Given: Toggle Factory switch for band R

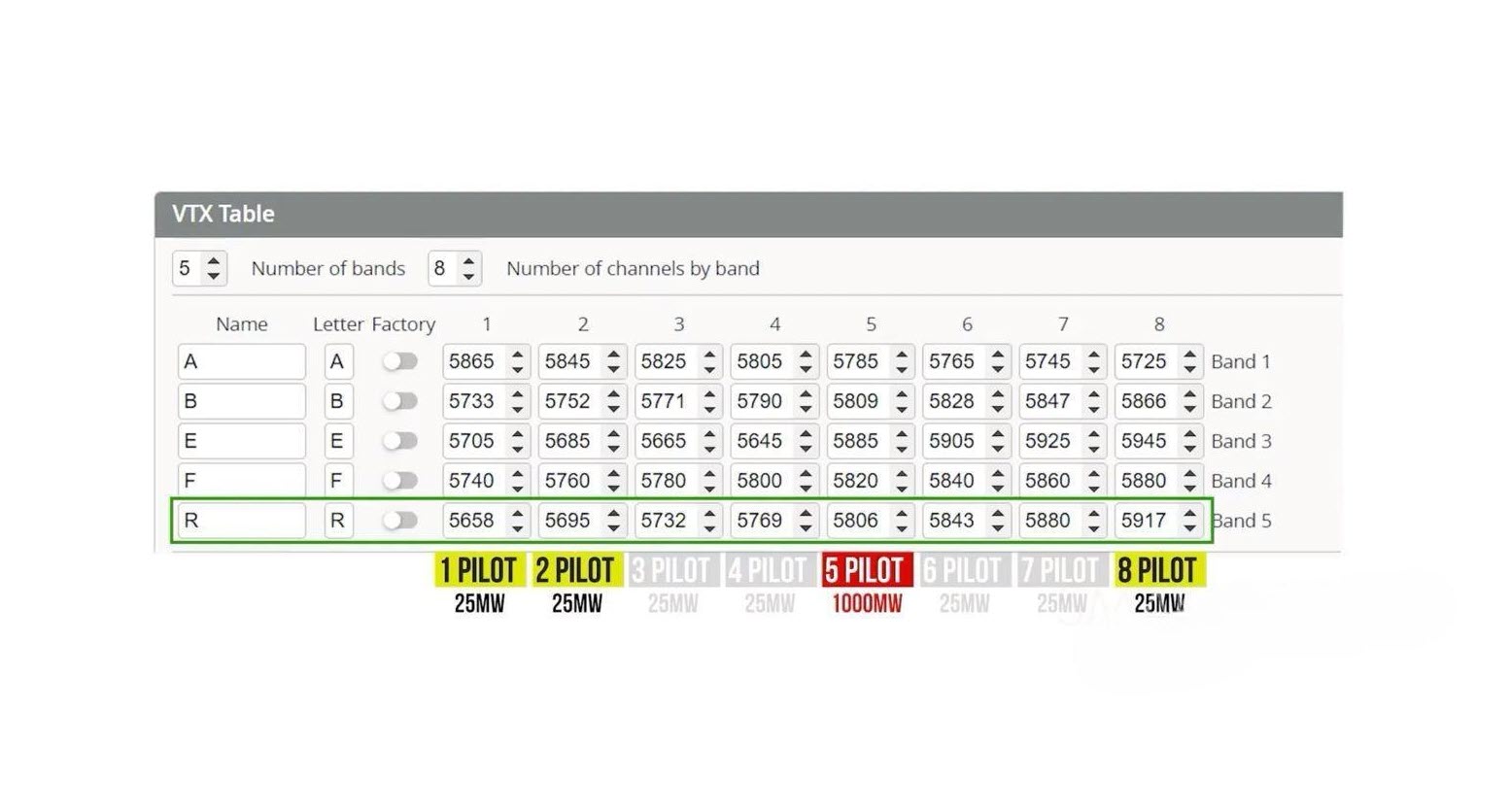Looking at the screenshot, I should tap(399, 521).
